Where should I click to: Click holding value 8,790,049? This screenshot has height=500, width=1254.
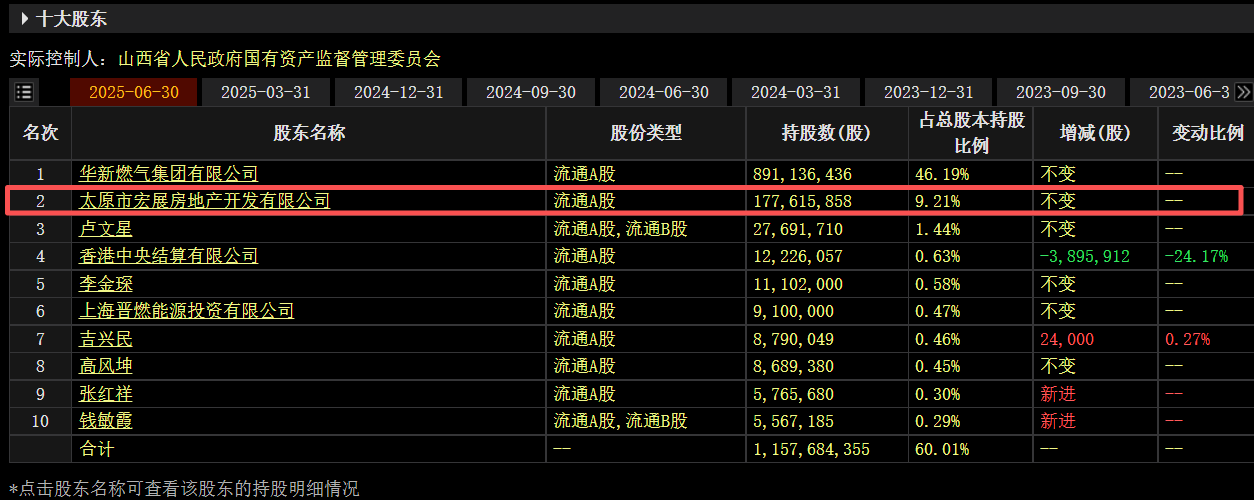tap(794, 339)
